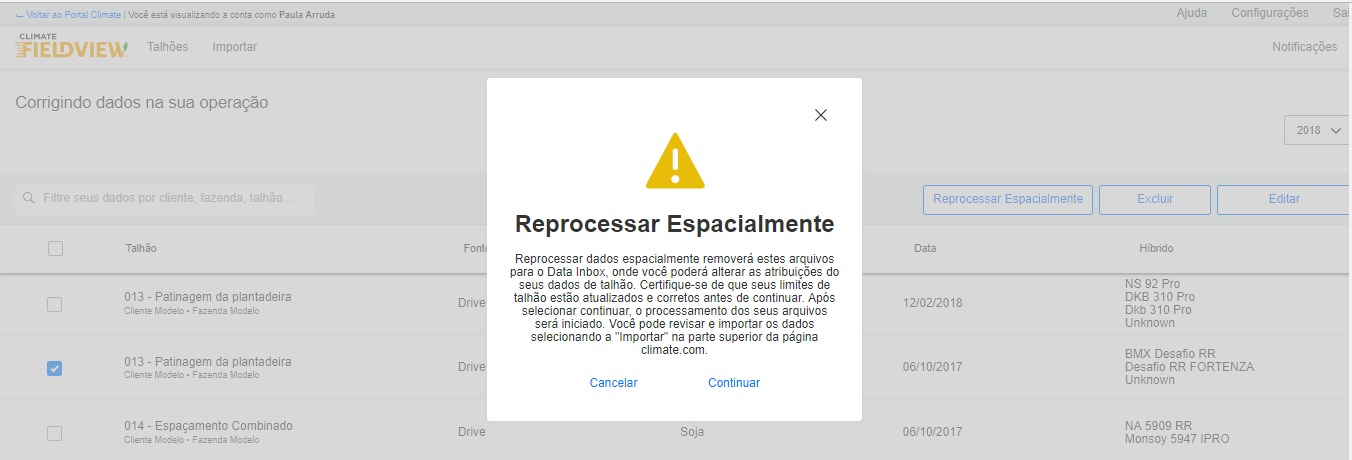
Task: Open Notificações in the header
Action: [x=1304, y=47]
